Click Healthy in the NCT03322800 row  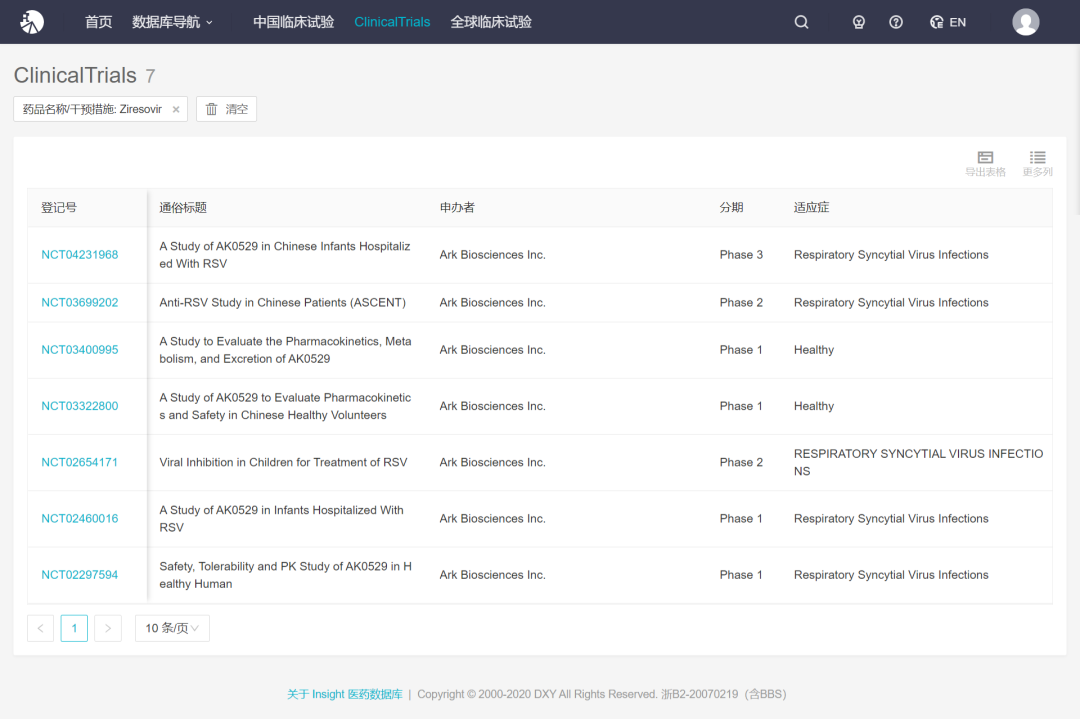(813, 406)
